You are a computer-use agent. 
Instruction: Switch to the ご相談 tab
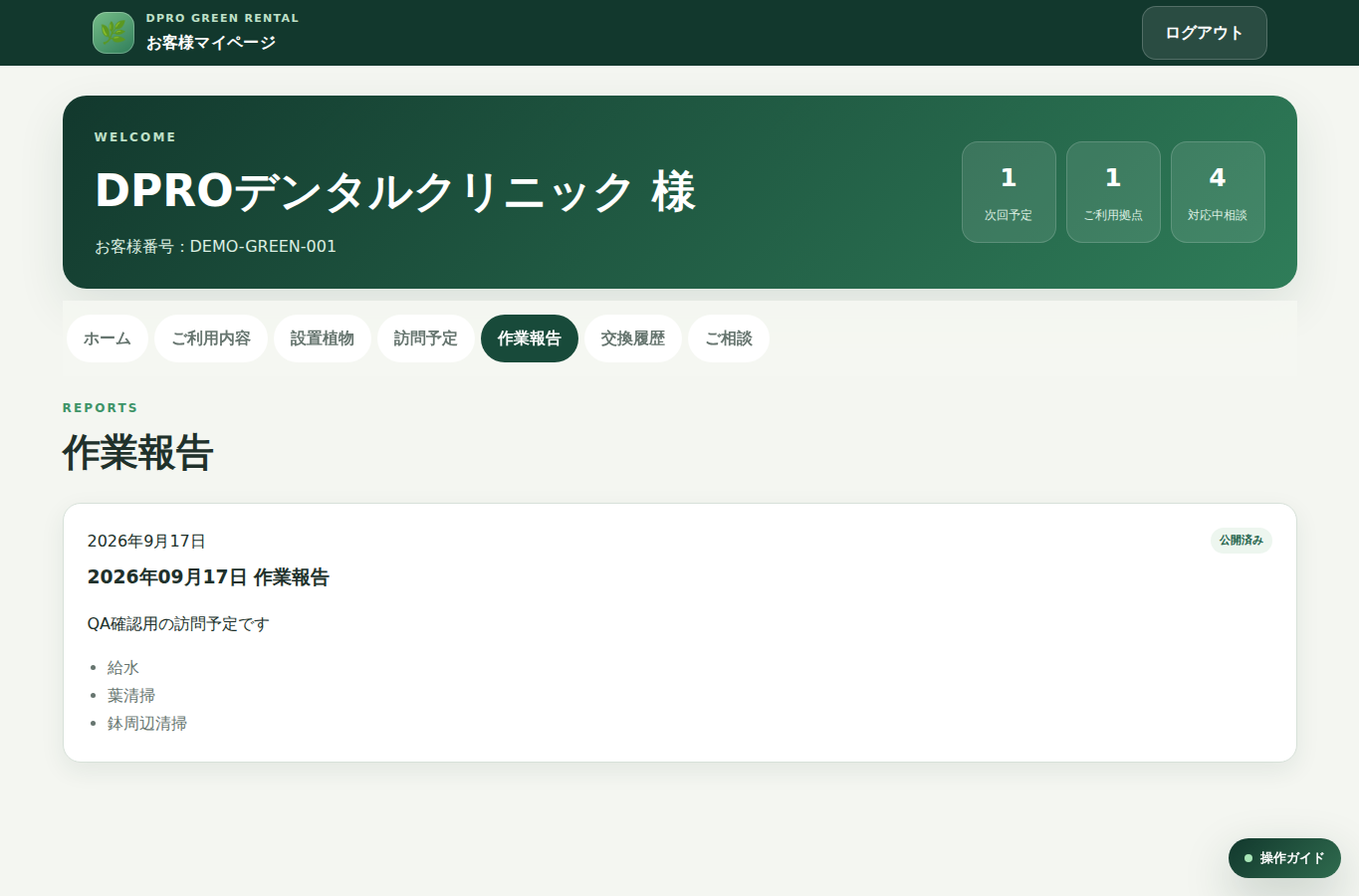729,338
